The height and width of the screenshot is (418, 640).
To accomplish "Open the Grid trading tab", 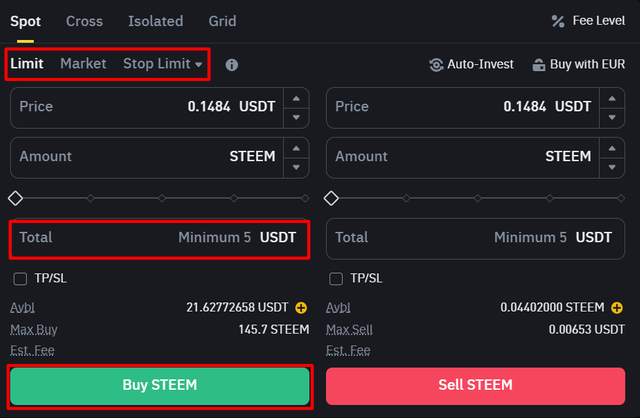I will click(x=222, y=21).
